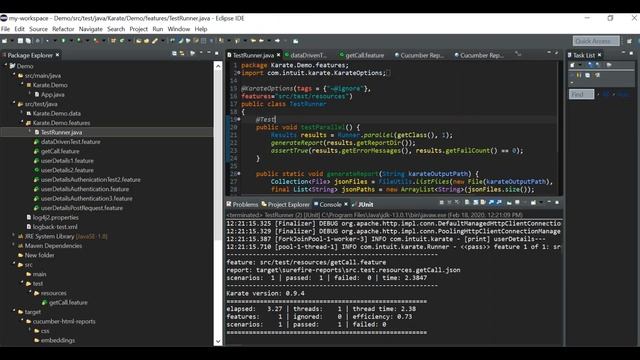Click the Clear Console toolbar icon
This screenshot has width=640, height=360.
pyautogui.click(x=467, y=202)
